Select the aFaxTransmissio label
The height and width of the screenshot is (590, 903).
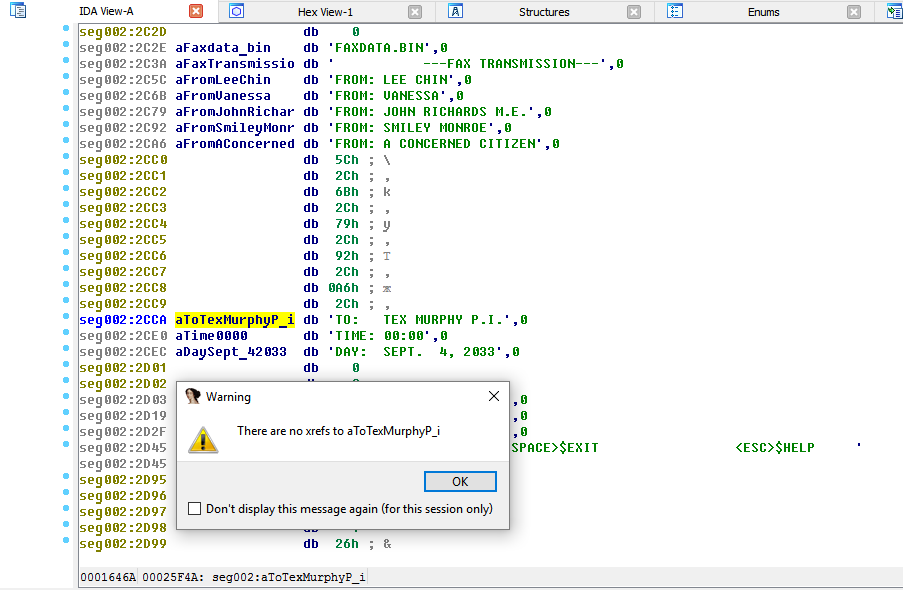point(234,64)
